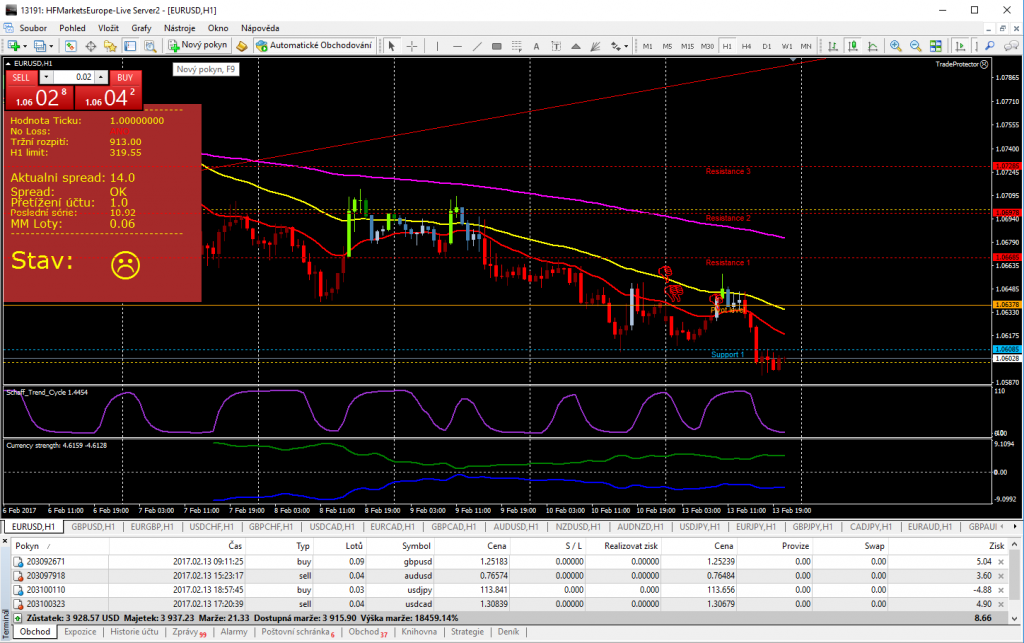Open the Soubor menu

pos(33,28)
